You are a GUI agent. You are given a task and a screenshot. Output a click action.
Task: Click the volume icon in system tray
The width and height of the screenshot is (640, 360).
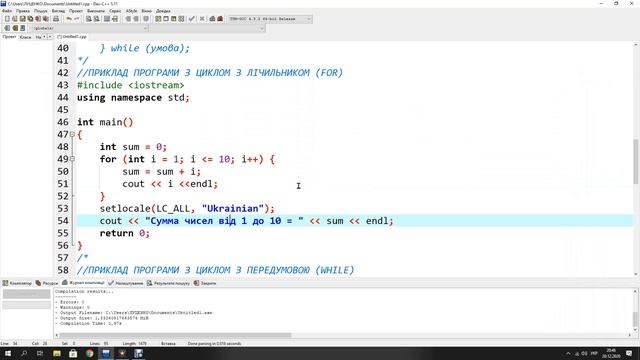pos(584,353)
